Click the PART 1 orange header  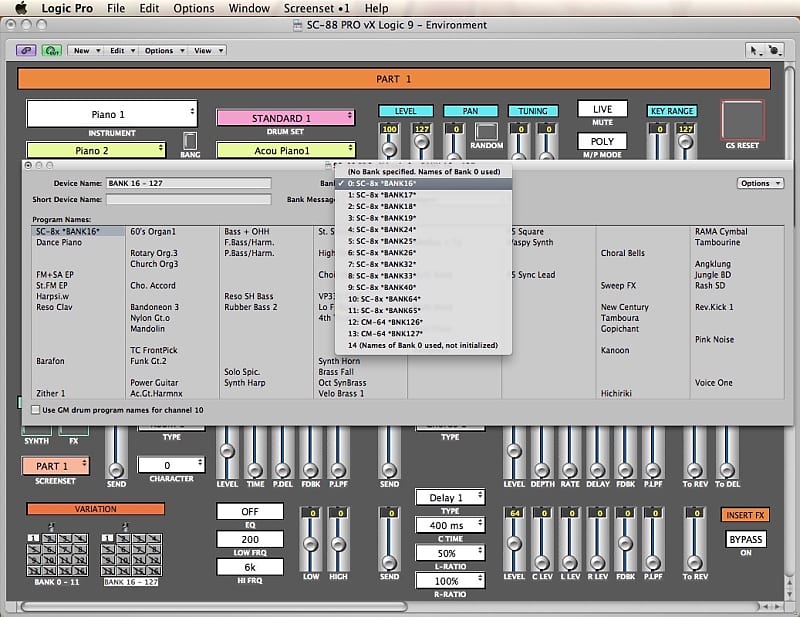[393, 79]
